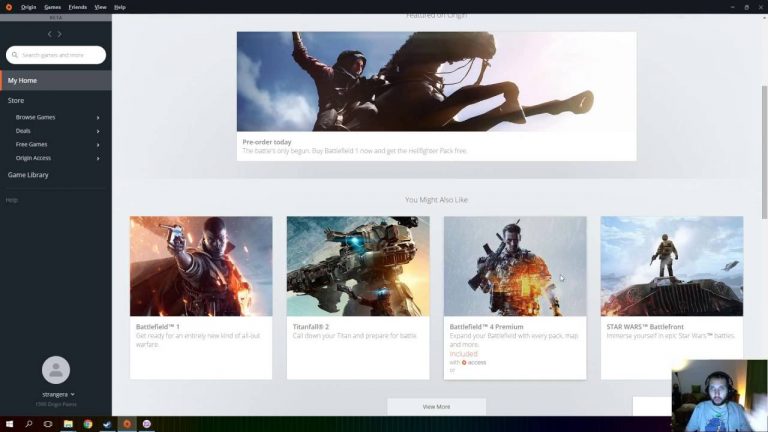Open Deals in the sidebar
Screen dimensions: 768x432
(x=23, y=131)
